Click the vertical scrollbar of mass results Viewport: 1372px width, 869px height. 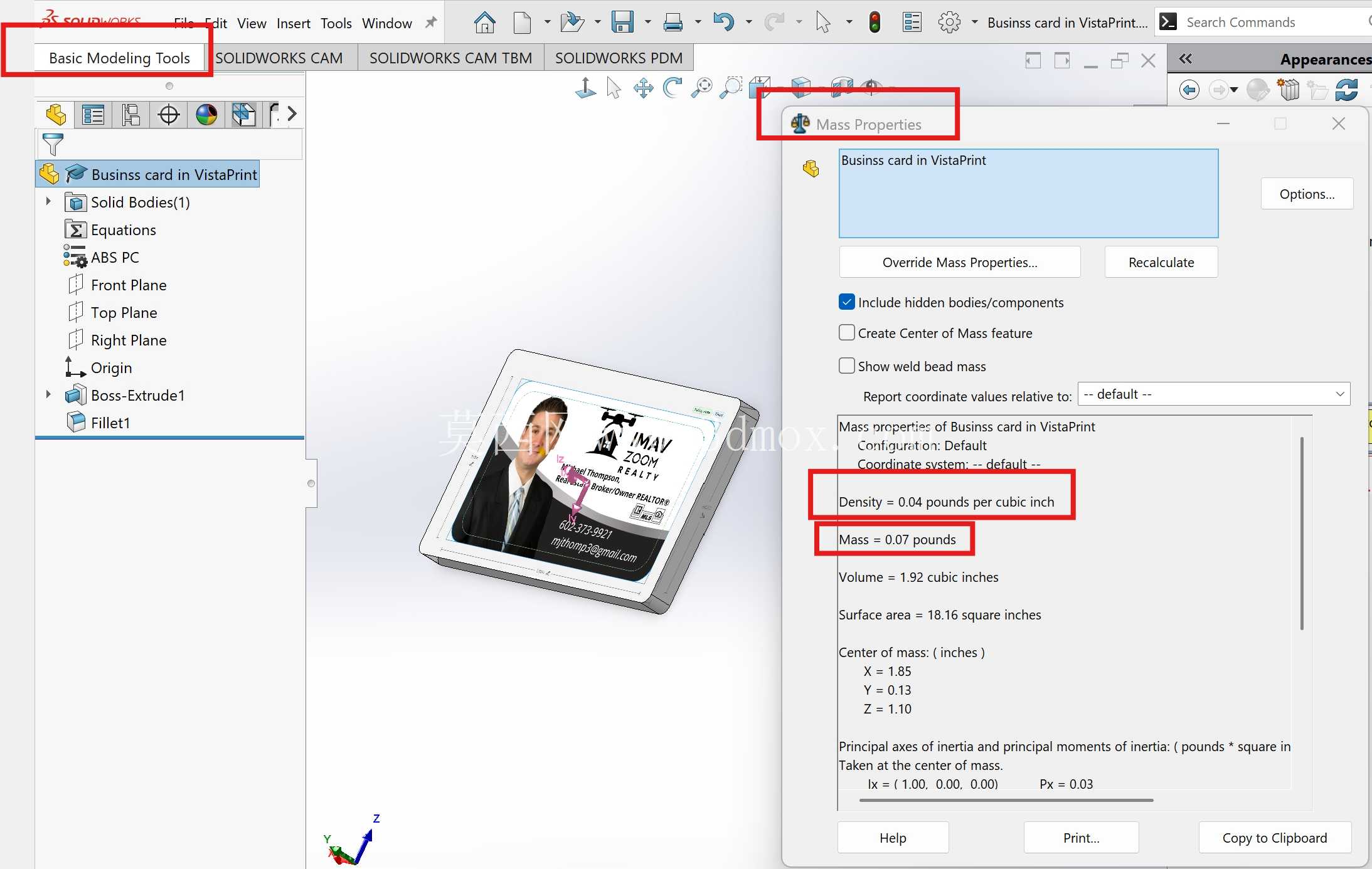[1302, 533]
